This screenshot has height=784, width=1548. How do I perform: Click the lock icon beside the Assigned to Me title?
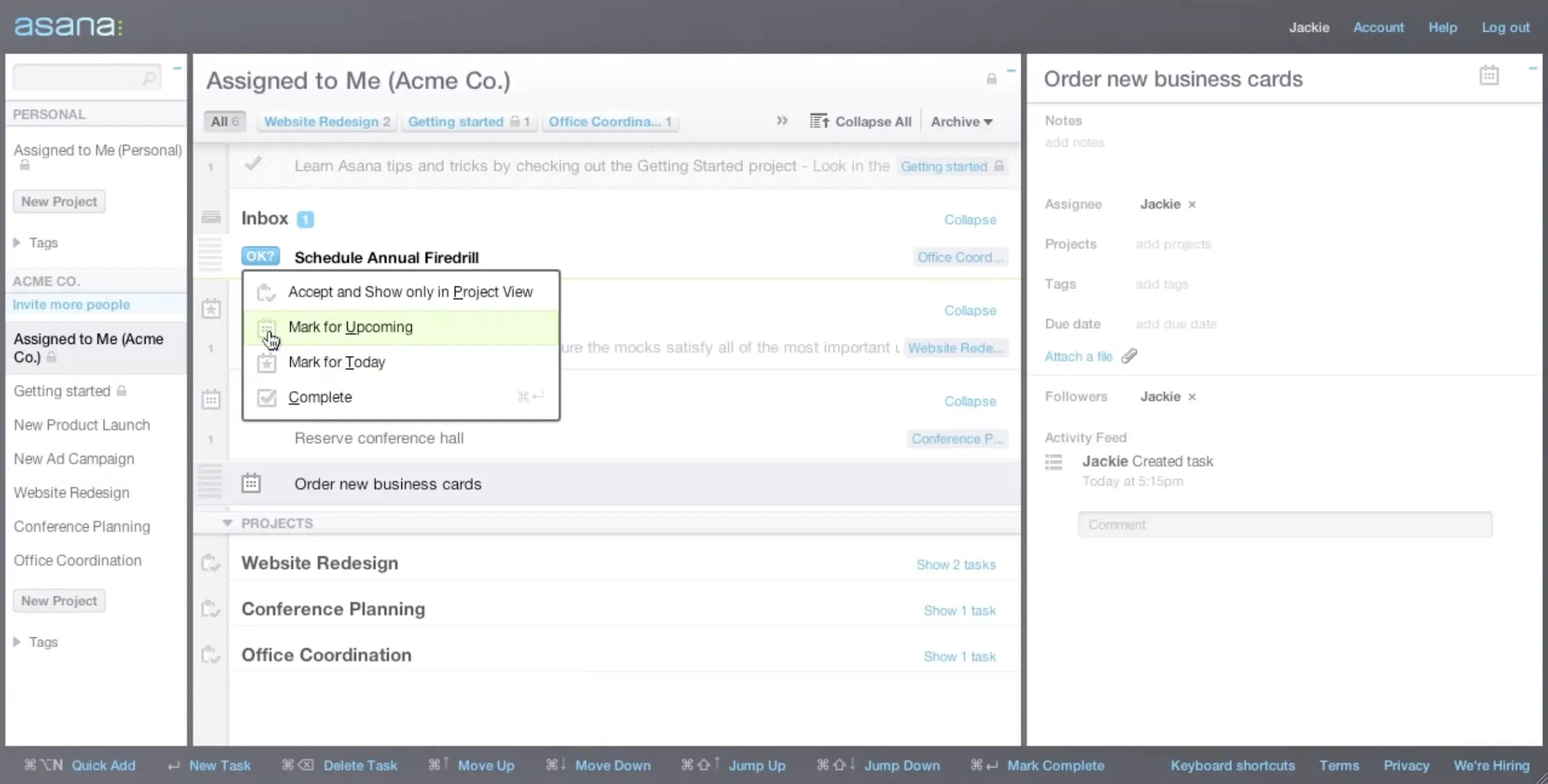tap(992, 79)
